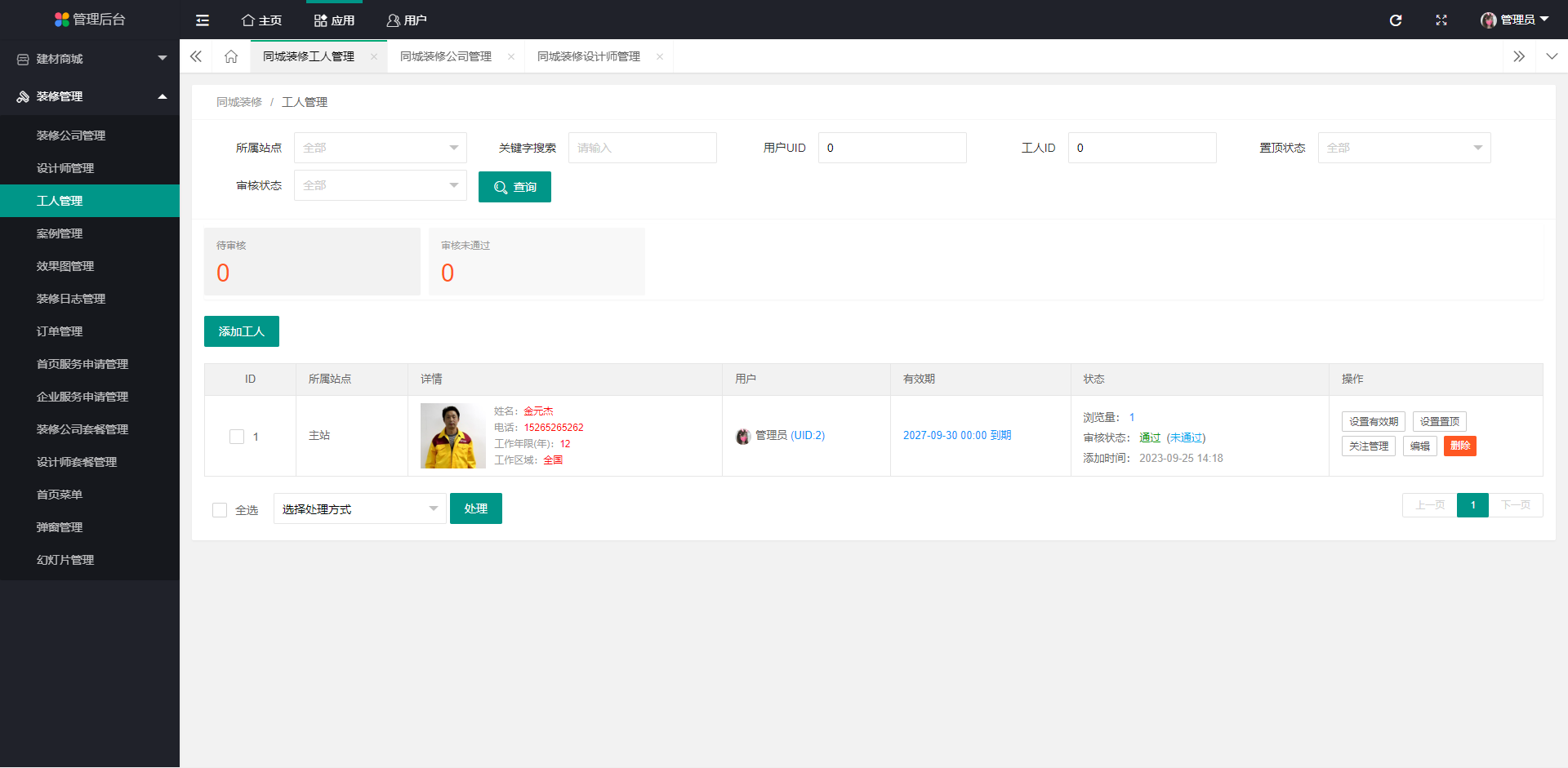Click 同城装修 breadcrumb link
The image size is (1568, 768).
tap(239, 102)
